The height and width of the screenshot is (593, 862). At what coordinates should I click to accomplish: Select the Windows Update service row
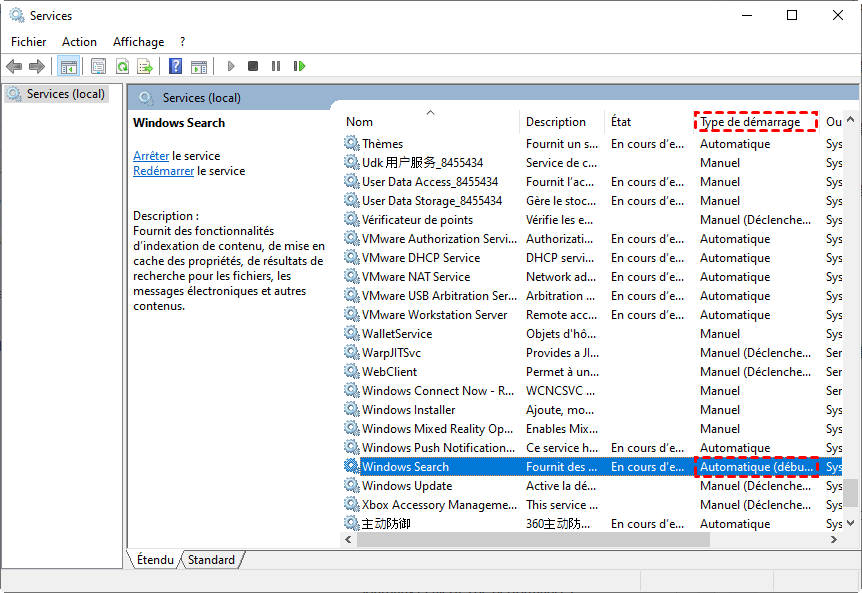406,486
